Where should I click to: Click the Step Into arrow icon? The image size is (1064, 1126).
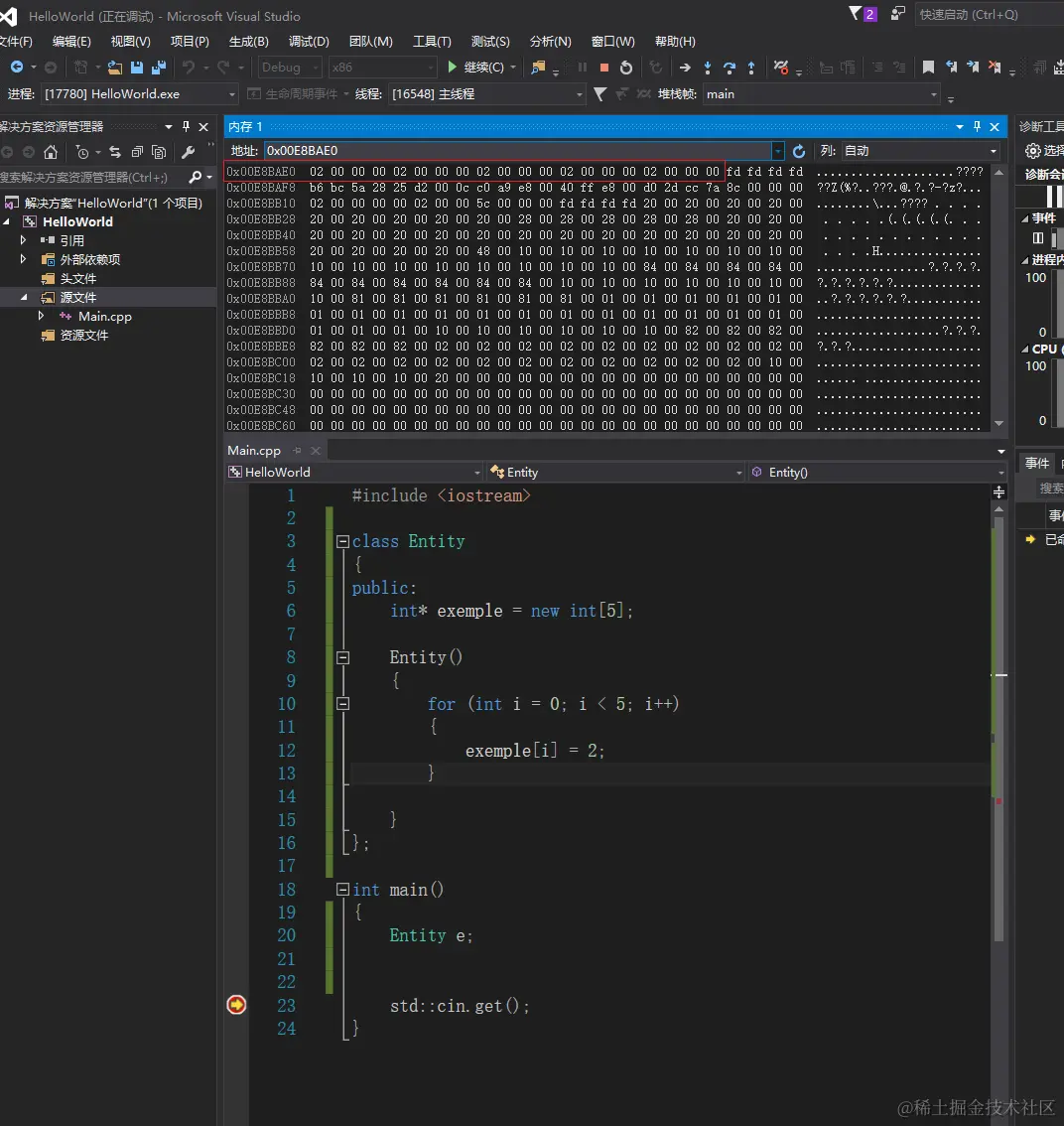pos(708,68)
